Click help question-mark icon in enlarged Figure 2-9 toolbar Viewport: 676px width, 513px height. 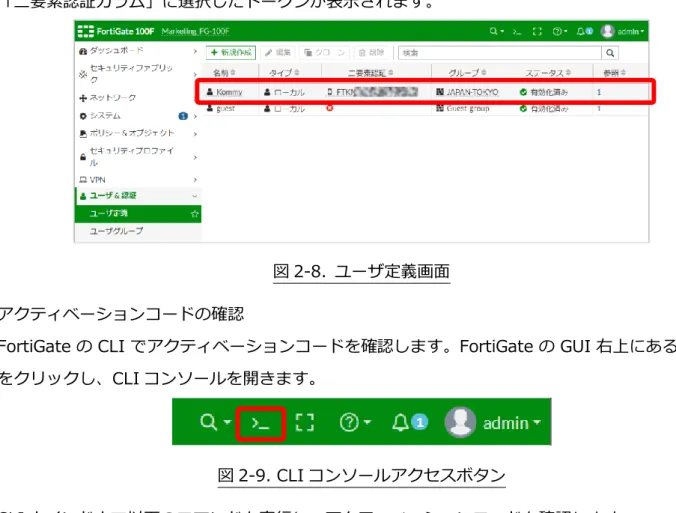point(349,422)
